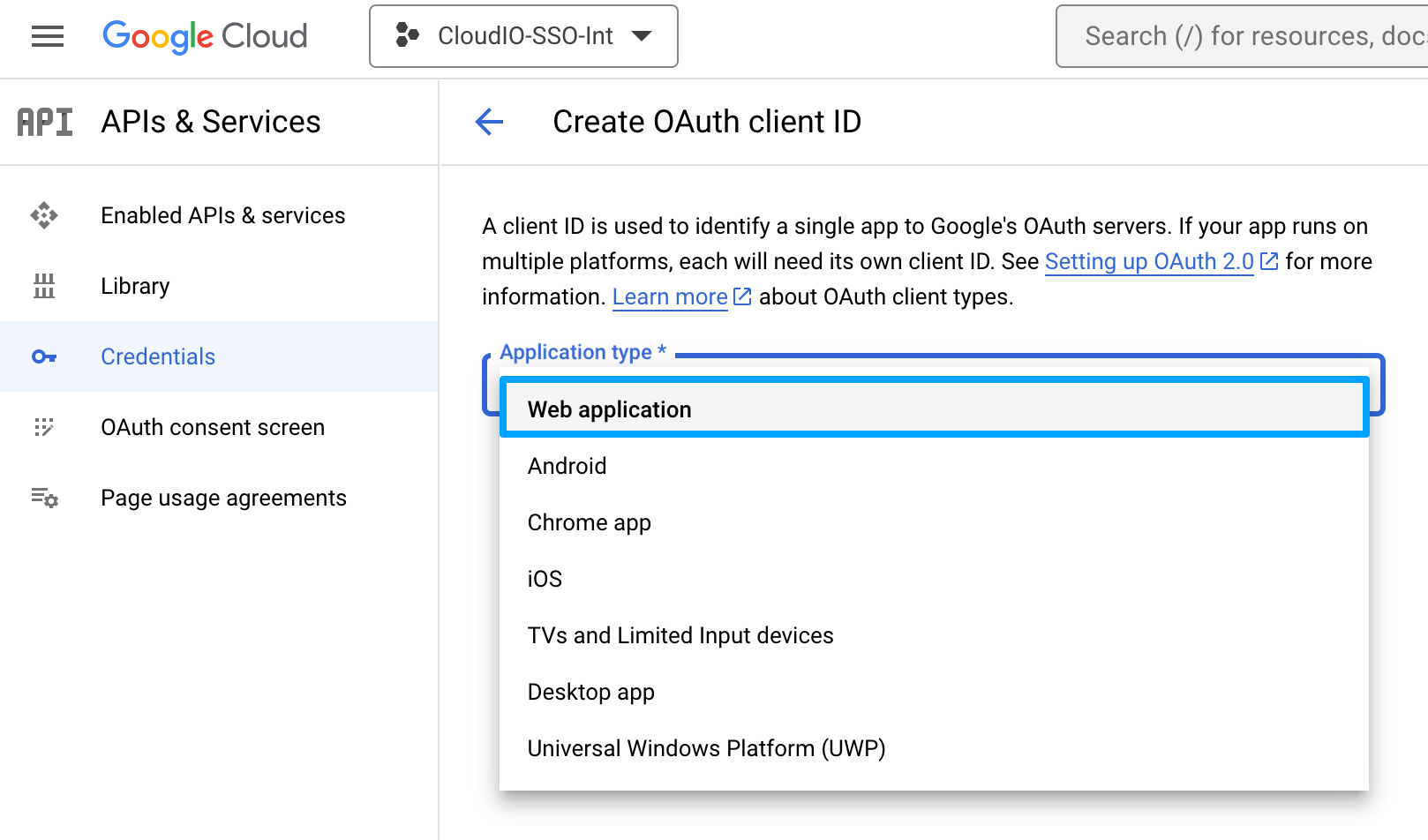Click the OAuth consent screen icon
Screen dimensions: 1428x840
pyautogui.click(x=44, y=427)
